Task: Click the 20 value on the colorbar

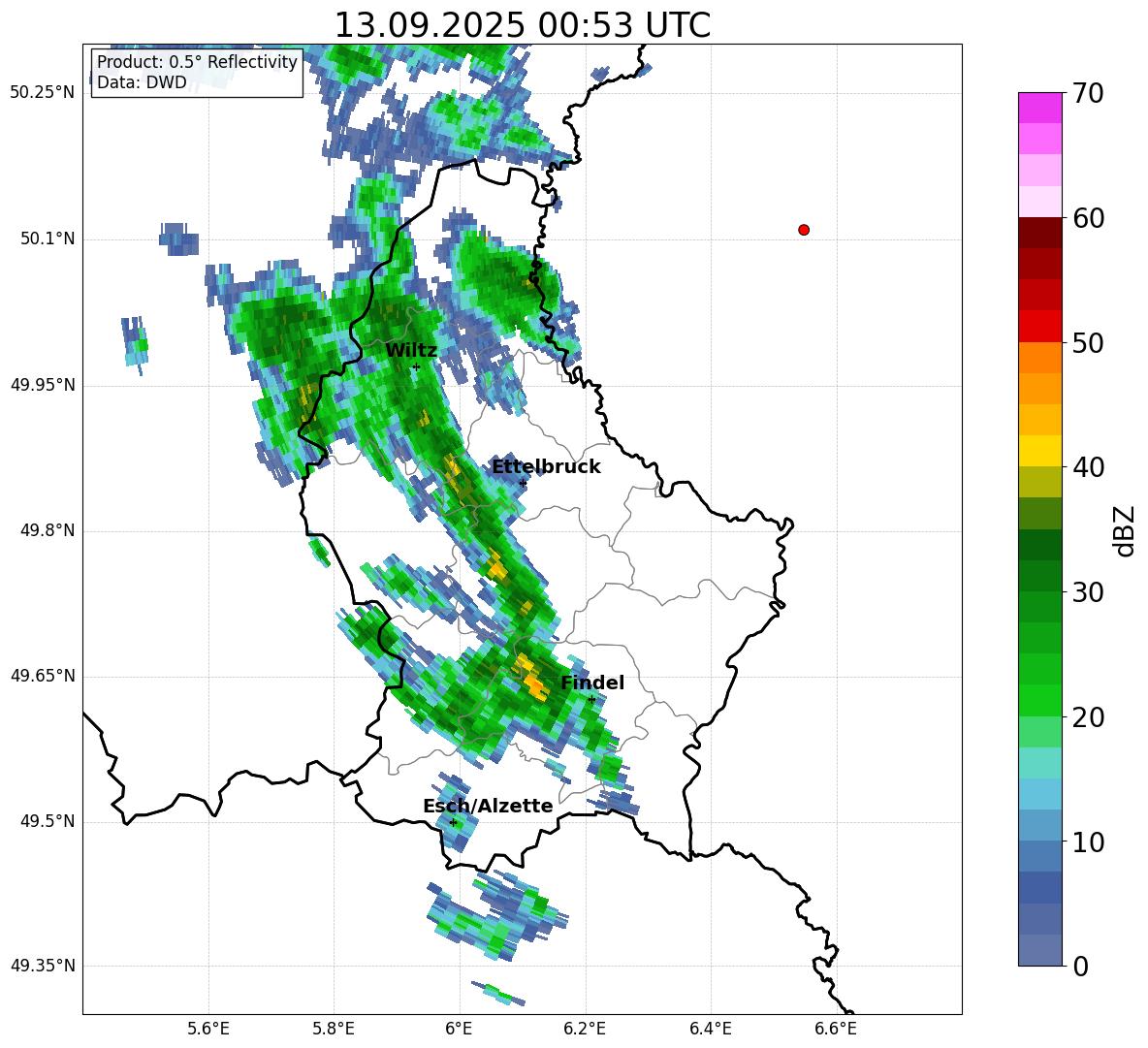Action: click(1087, 717)
